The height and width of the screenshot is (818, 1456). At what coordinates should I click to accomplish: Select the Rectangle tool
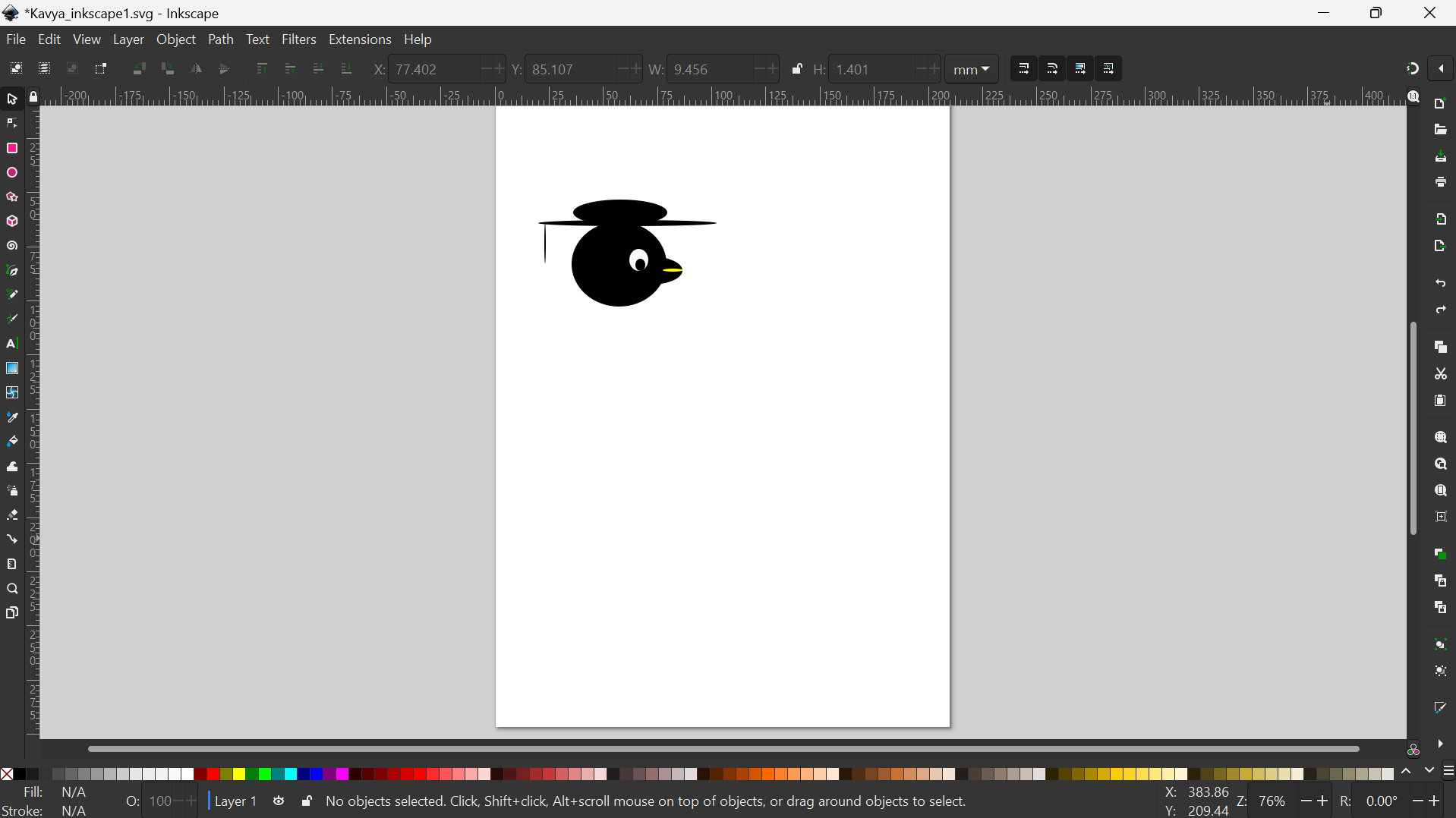[x=12, y=148]
